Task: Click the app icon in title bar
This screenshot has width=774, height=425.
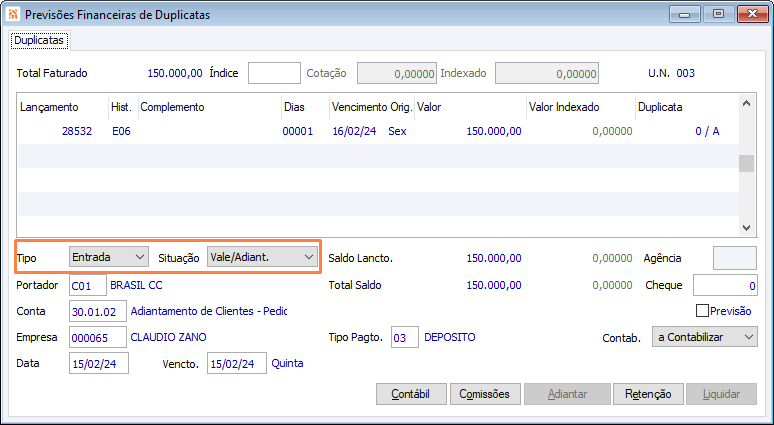Action: point(13,15)
